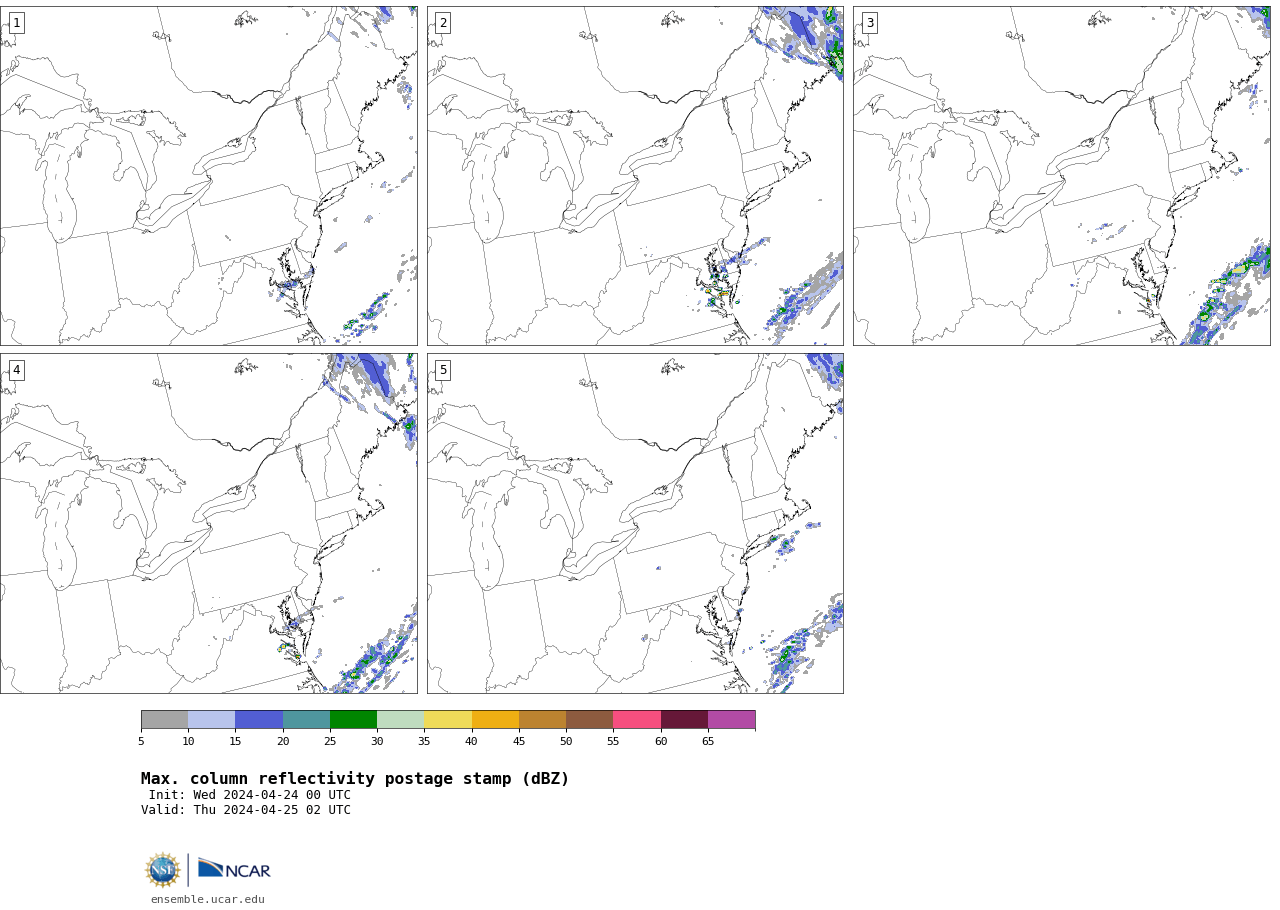Select the dark green 25-30 dBZ swatch
The height and width of the screenshot is (910, 1280).
click(353, 720)
